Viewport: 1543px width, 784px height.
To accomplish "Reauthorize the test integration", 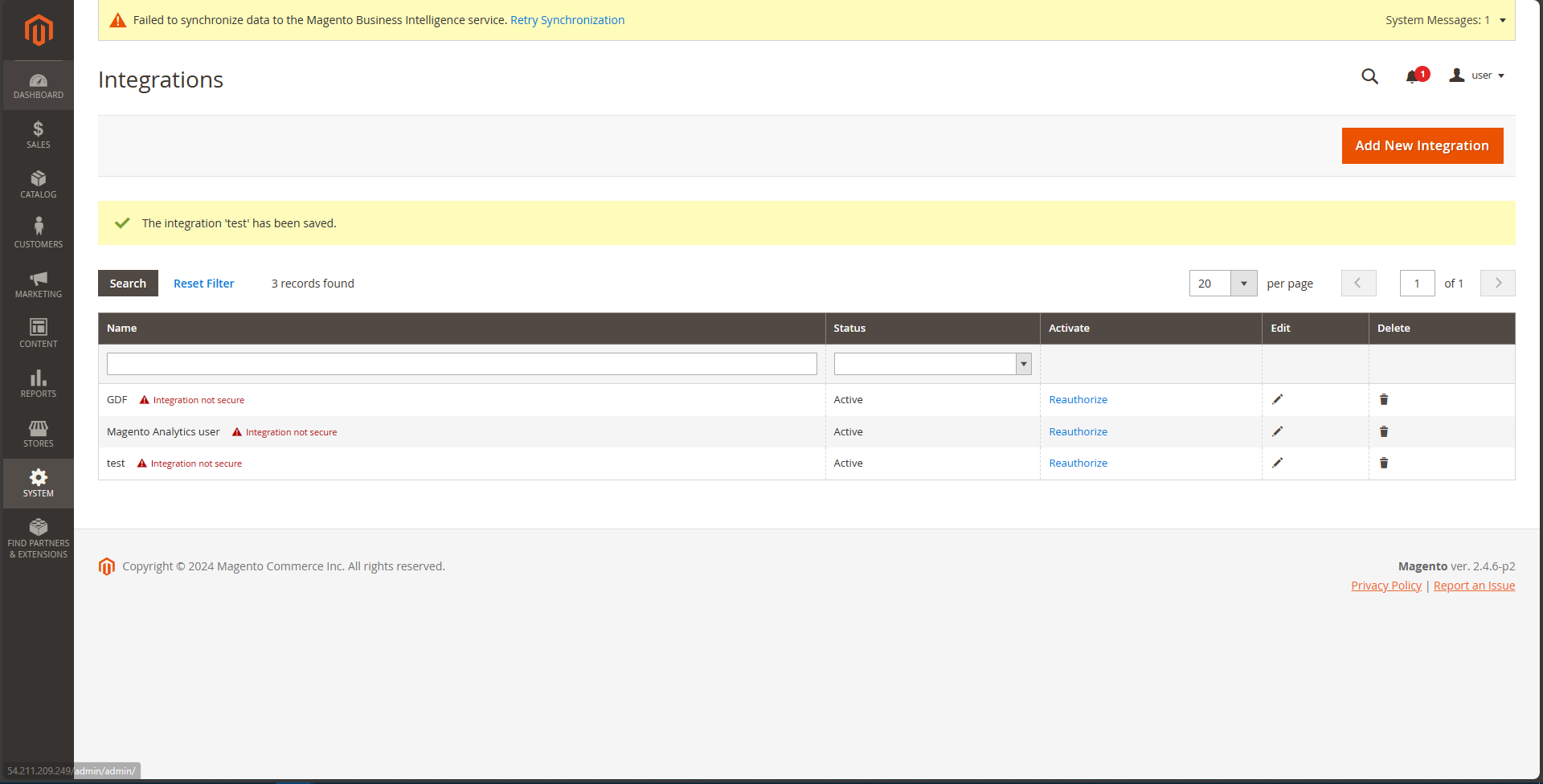I will click(1078, 463).
